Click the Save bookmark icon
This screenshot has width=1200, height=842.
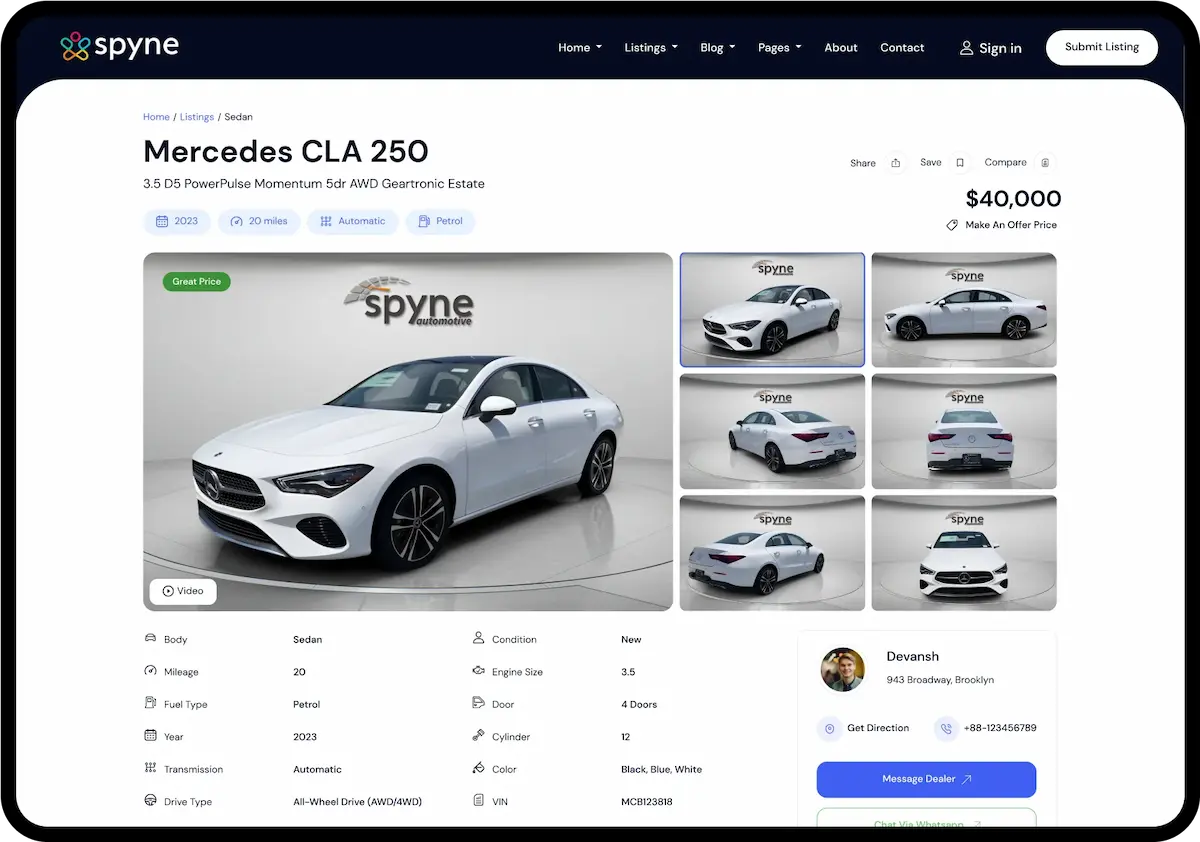(960, 163)
